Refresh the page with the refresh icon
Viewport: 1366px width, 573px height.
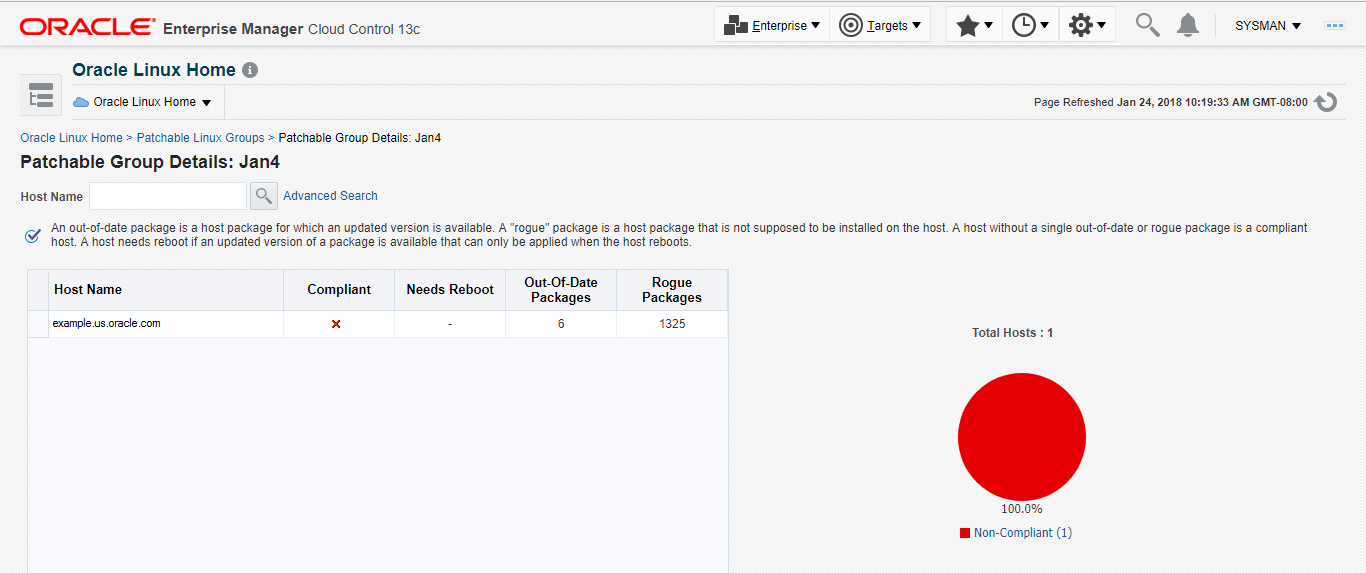(x=1326, y=102)
